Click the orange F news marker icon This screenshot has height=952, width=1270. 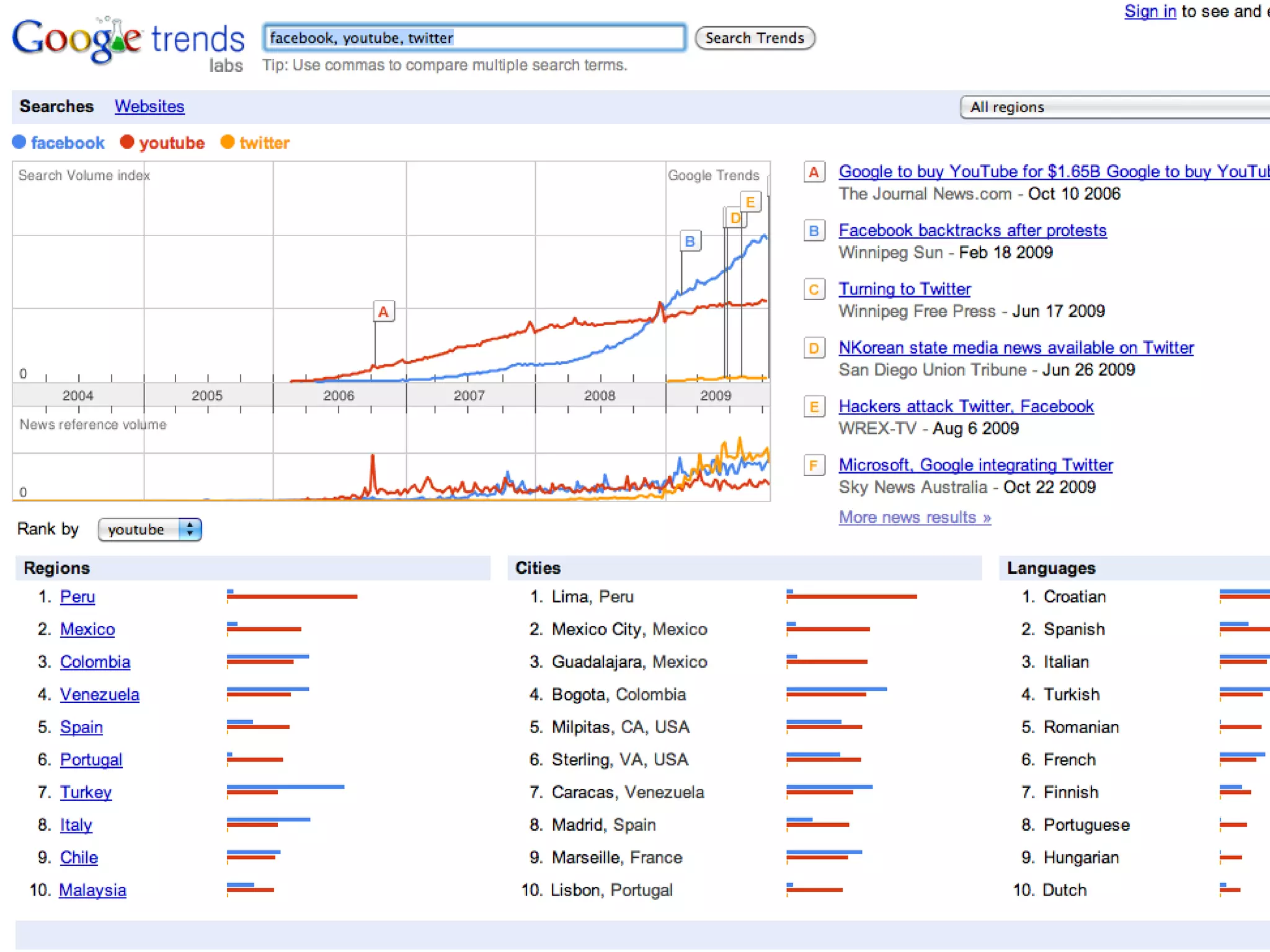pyautogui.click(x=814, y=465)
